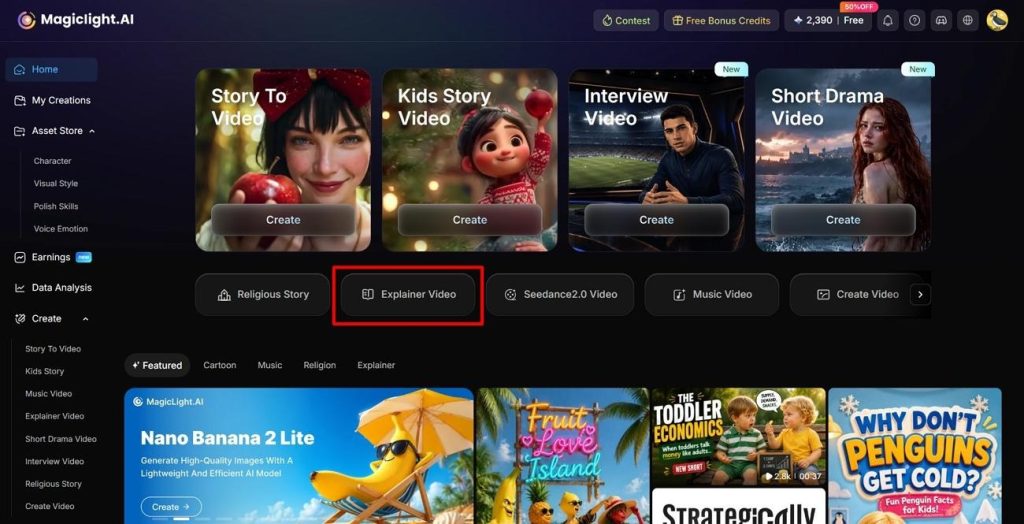The image size is (1024, 524).
Task: Open the Discord icon in header
Action: [x=941, y=20]
